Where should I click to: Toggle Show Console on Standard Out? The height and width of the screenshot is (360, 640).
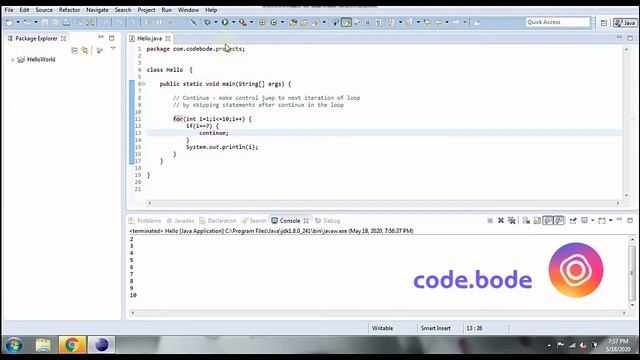tap(548, 220)
